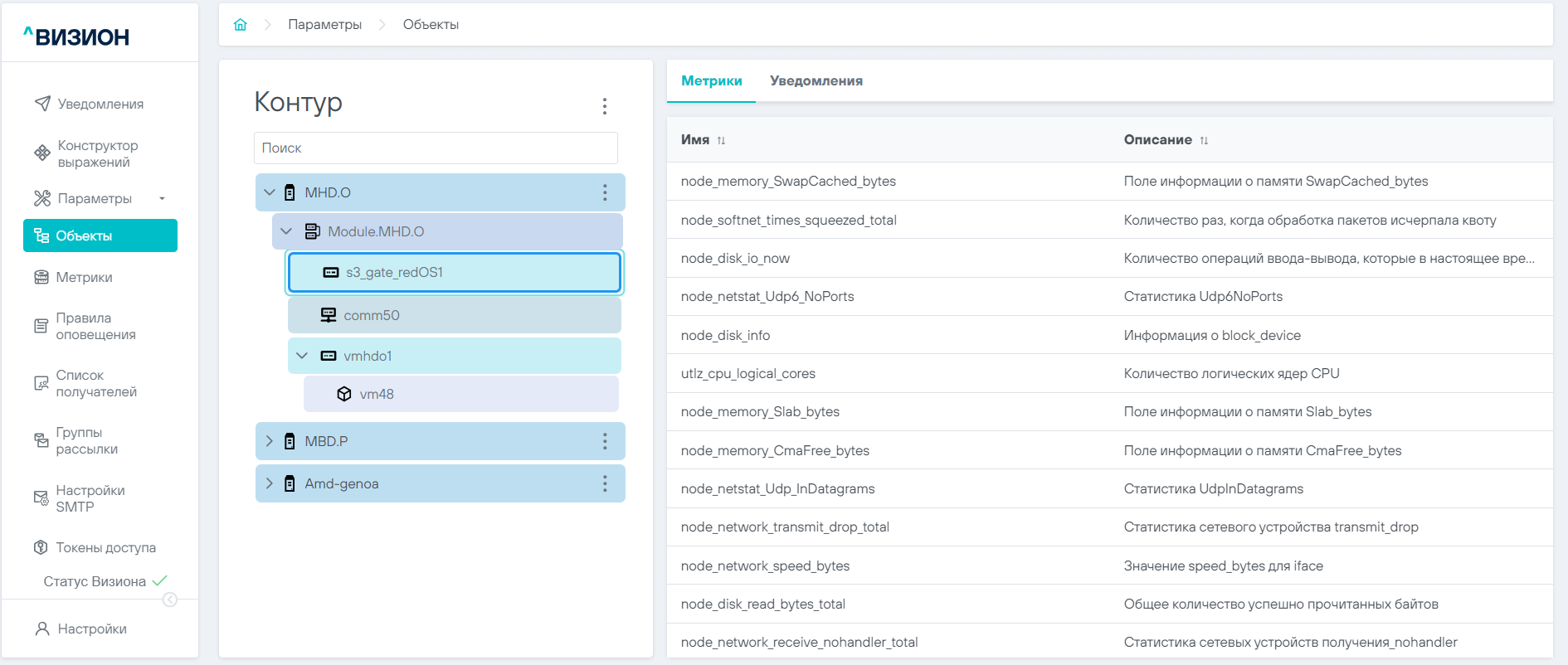Switch to the Уведомления tab
Viewport: 1568px width, 665px height.
(816, 81)
